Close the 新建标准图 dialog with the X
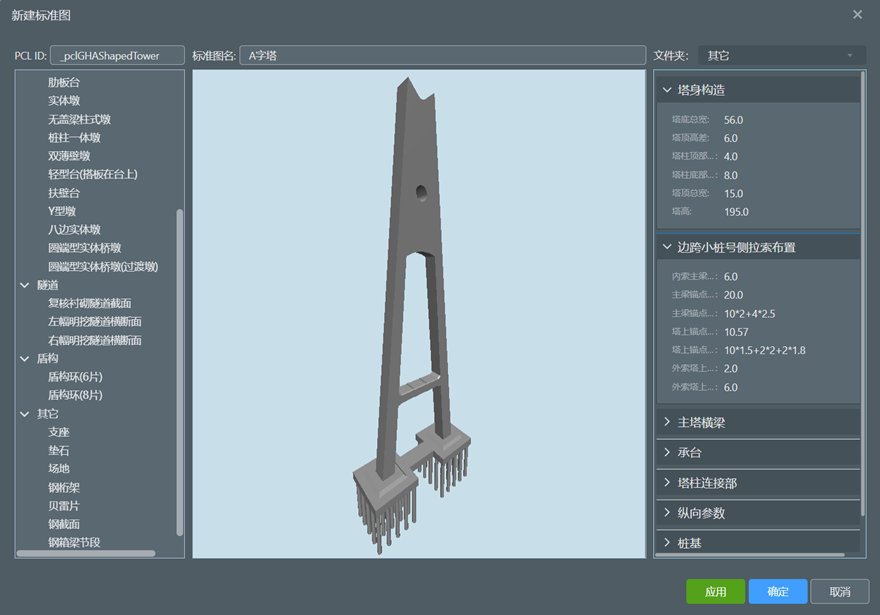 click(x=857, y=15)
